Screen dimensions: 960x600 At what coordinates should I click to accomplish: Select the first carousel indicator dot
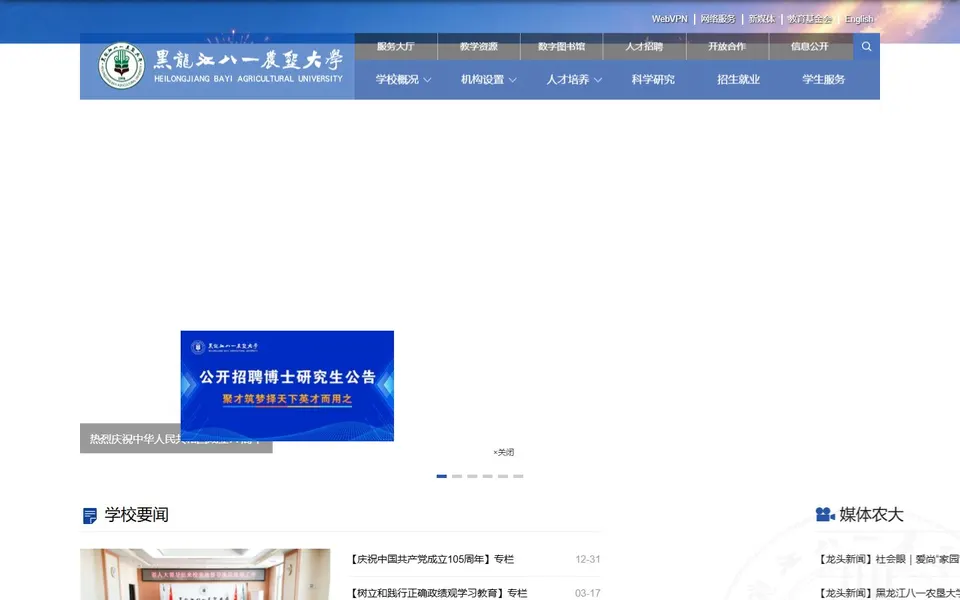441,476
